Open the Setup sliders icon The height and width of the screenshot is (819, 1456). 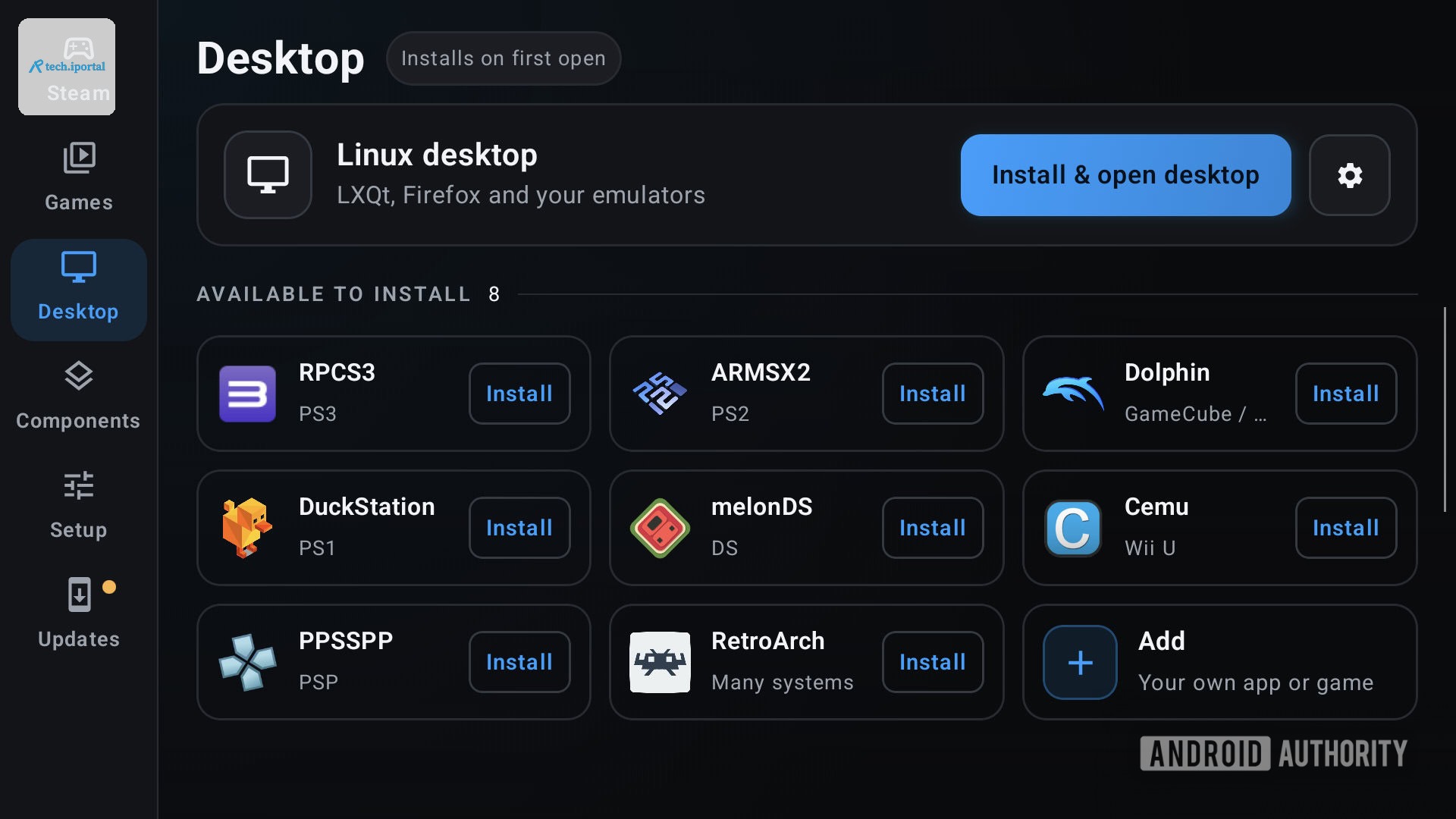click(x=79, y=485)
